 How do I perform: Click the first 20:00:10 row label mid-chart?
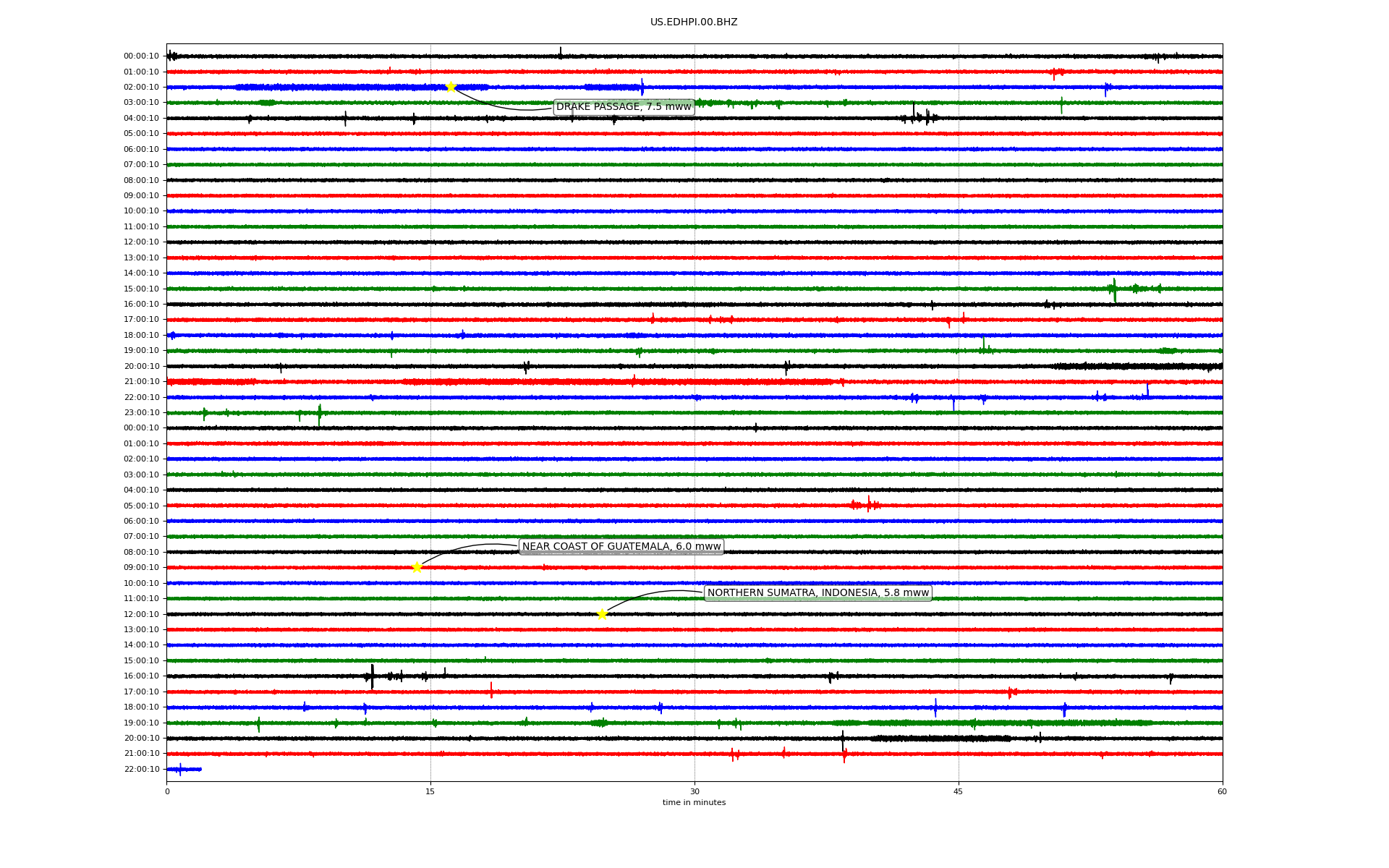click(x=141, y=367)
